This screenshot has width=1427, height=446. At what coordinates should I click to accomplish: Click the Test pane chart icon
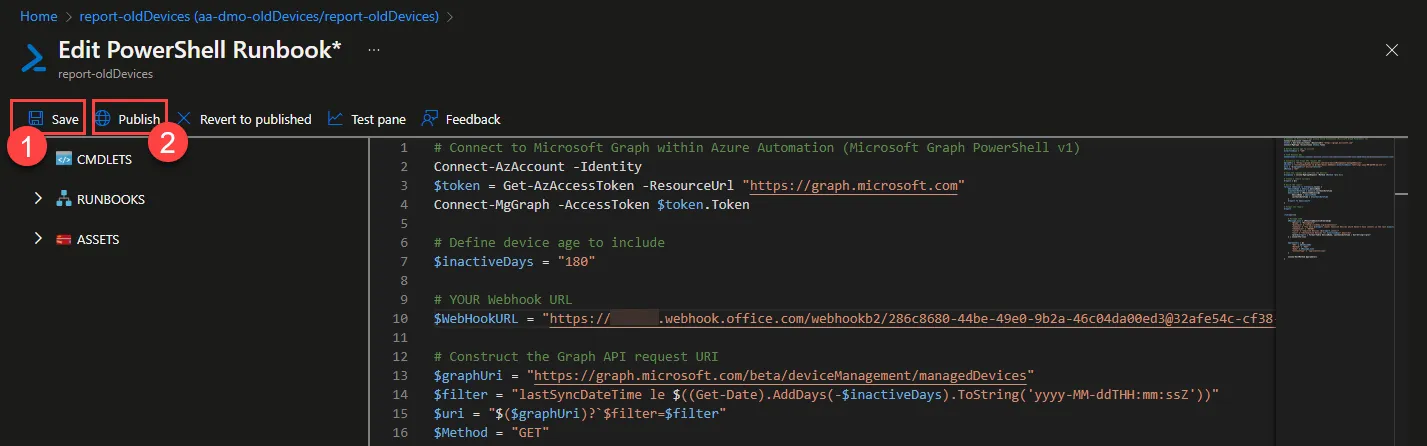(x=335, y=119)
